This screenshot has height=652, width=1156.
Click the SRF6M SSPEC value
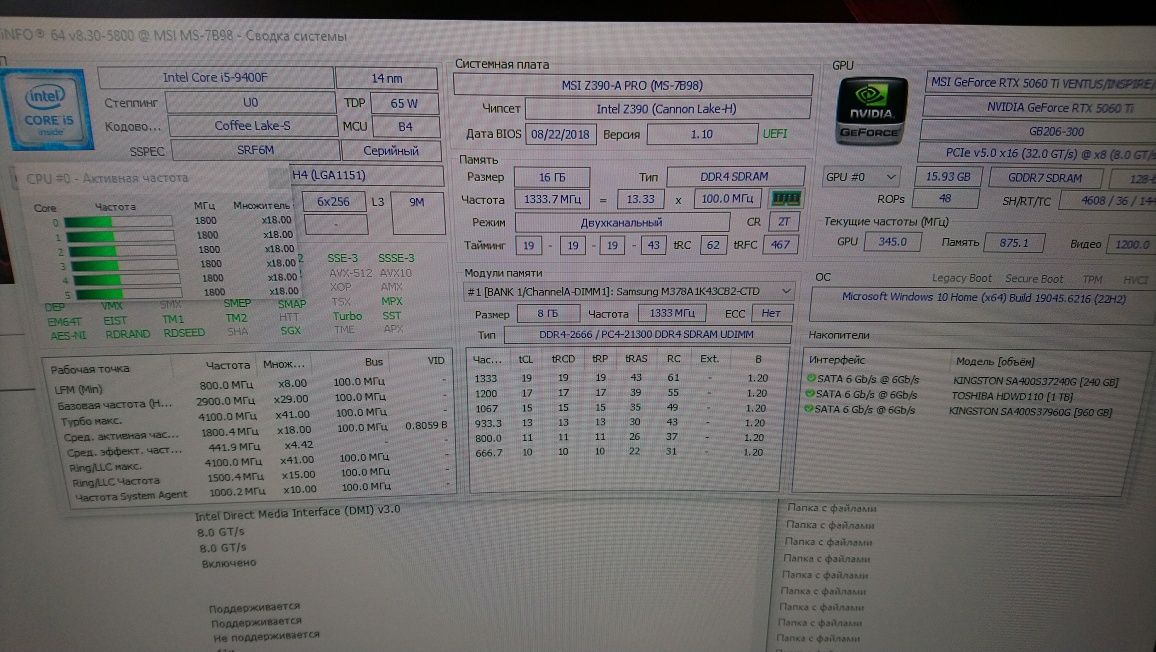[x=256, y=150]
